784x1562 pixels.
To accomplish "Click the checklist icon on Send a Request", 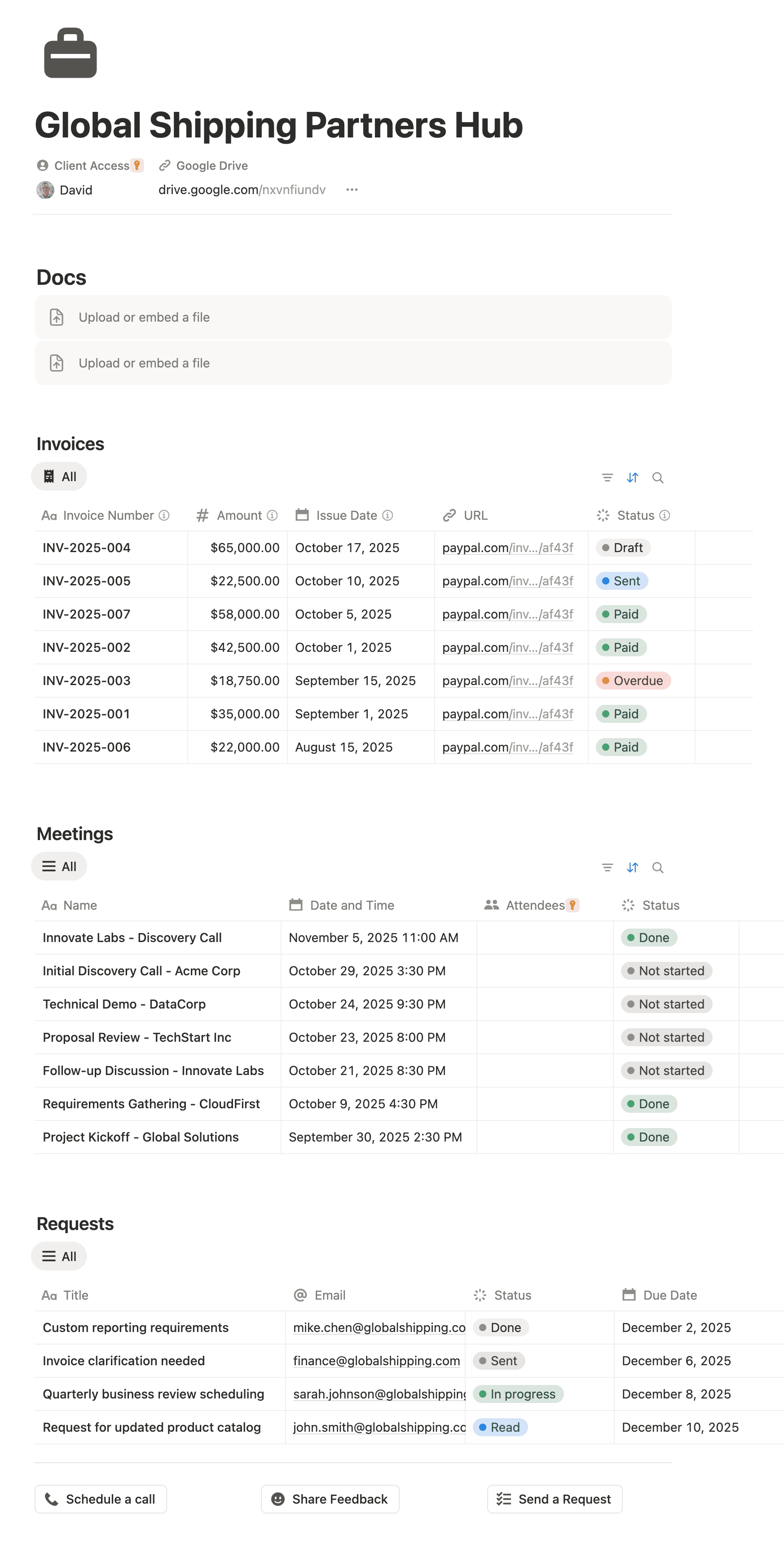I will (x=504, y=1499).
